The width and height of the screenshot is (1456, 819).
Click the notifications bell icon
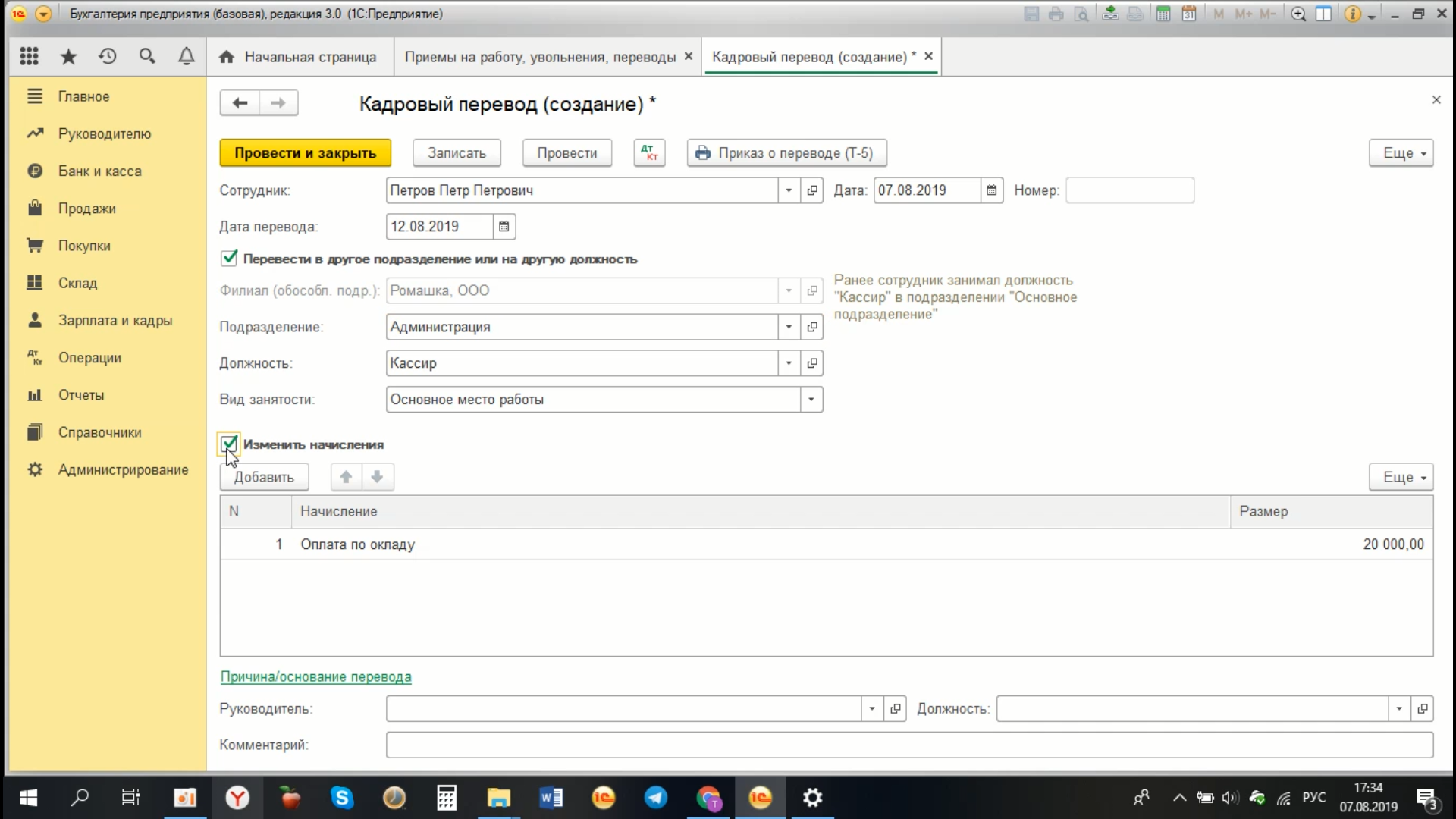[186, 56]
